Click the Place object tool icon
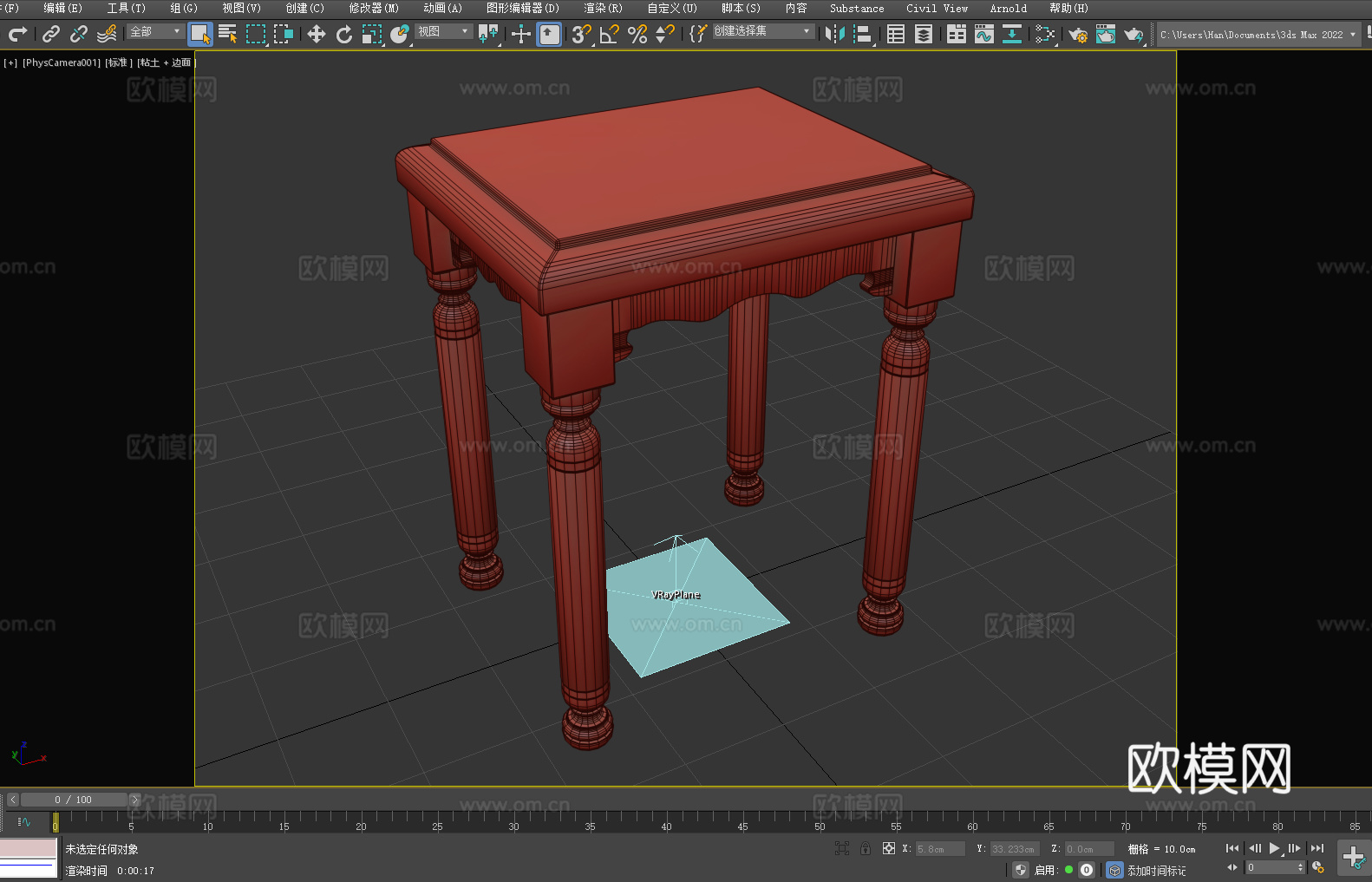 (x=400, y=34)
